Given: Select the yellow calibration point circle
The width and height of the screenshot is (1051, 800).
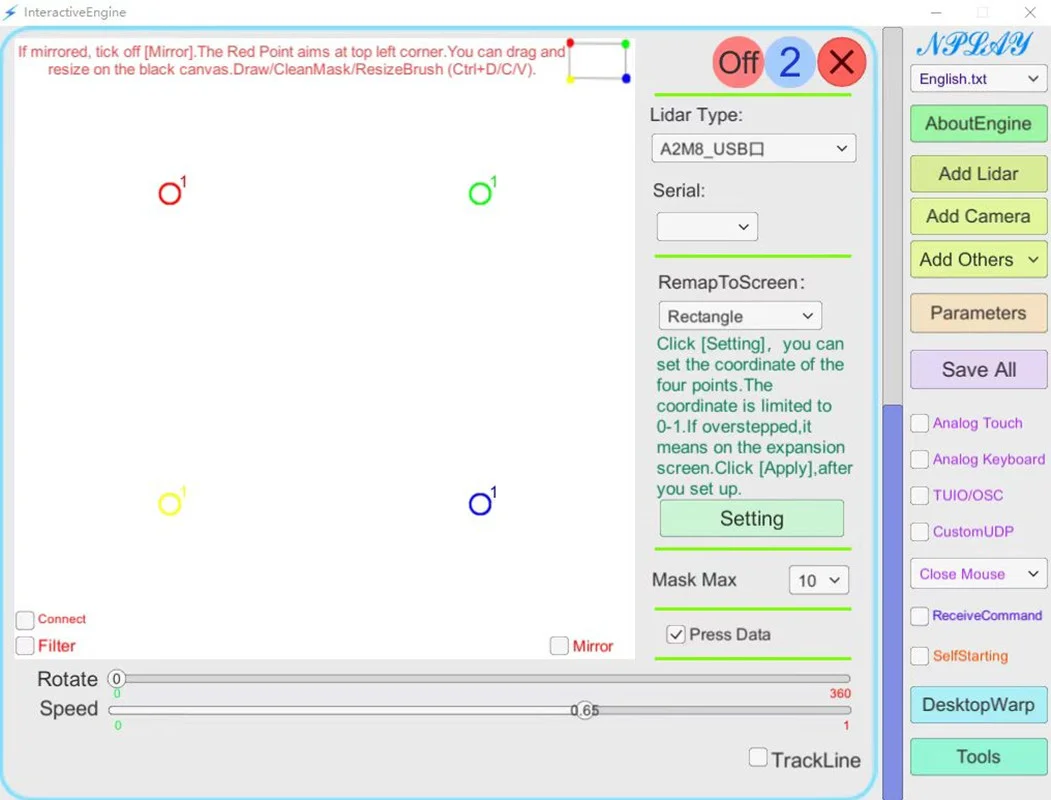Looking at the screenshot, I should click(170, 504).
